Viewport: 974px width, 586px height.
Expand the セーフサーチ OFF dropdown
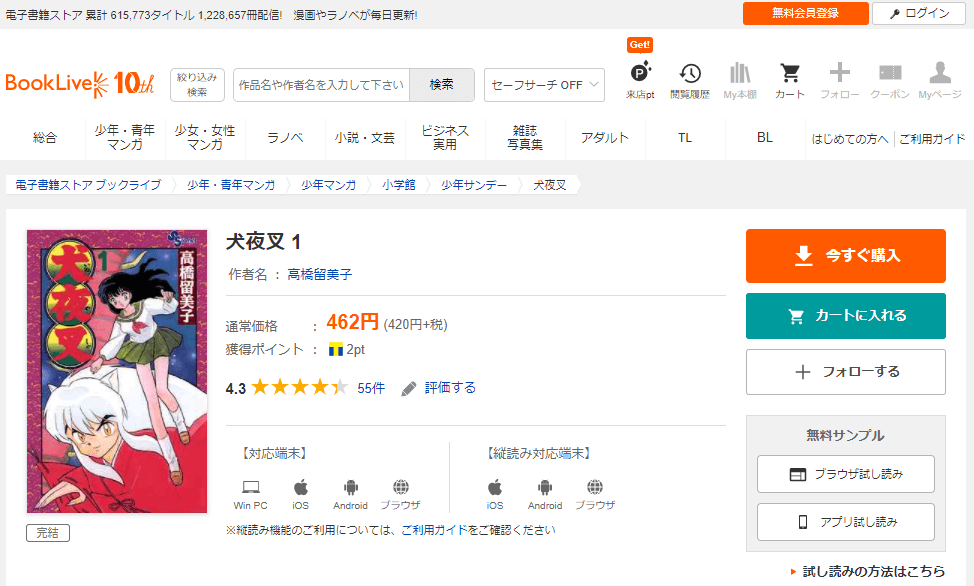coord(544,85)
